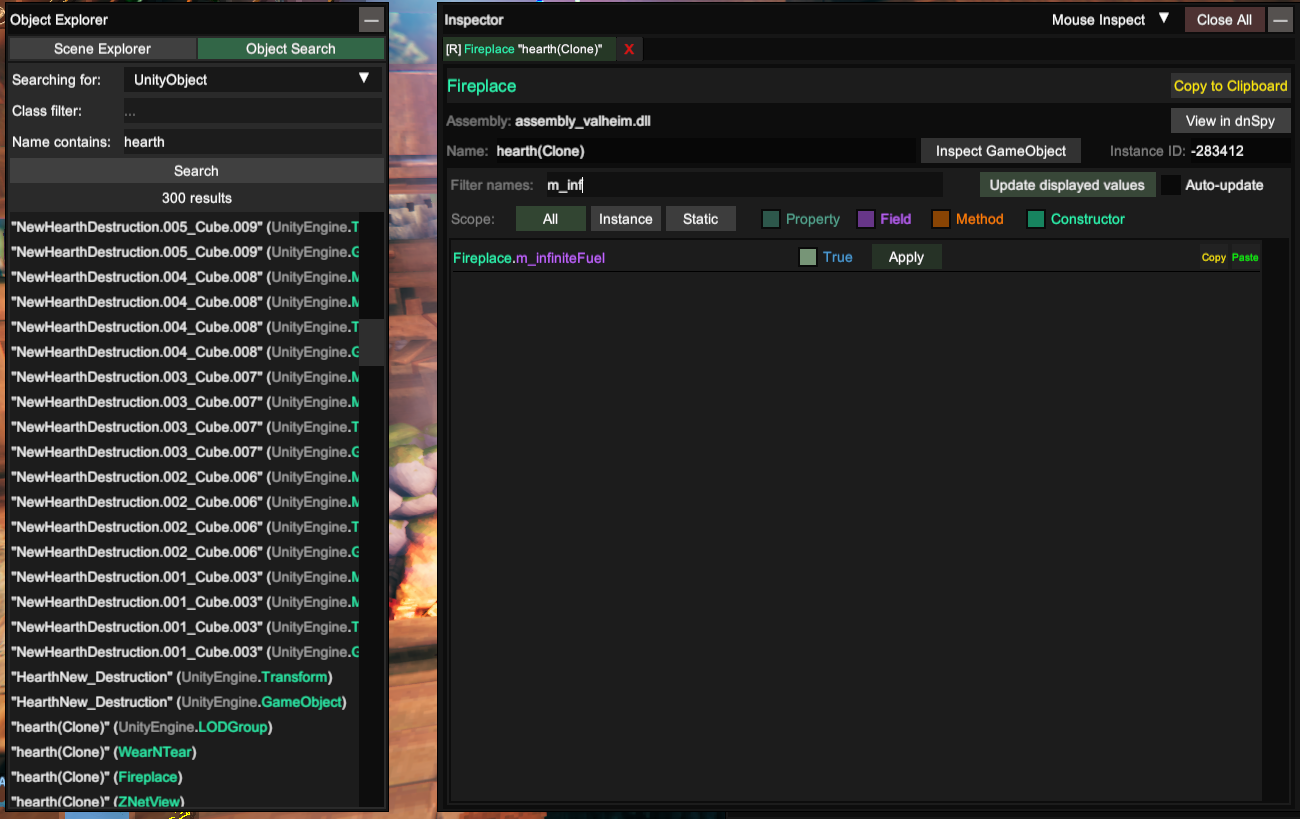Viewport: 1300px width, 819px height.
Task: Click Inspect GameObject button
Action: pyautogui.click(x=1001, y=151)
